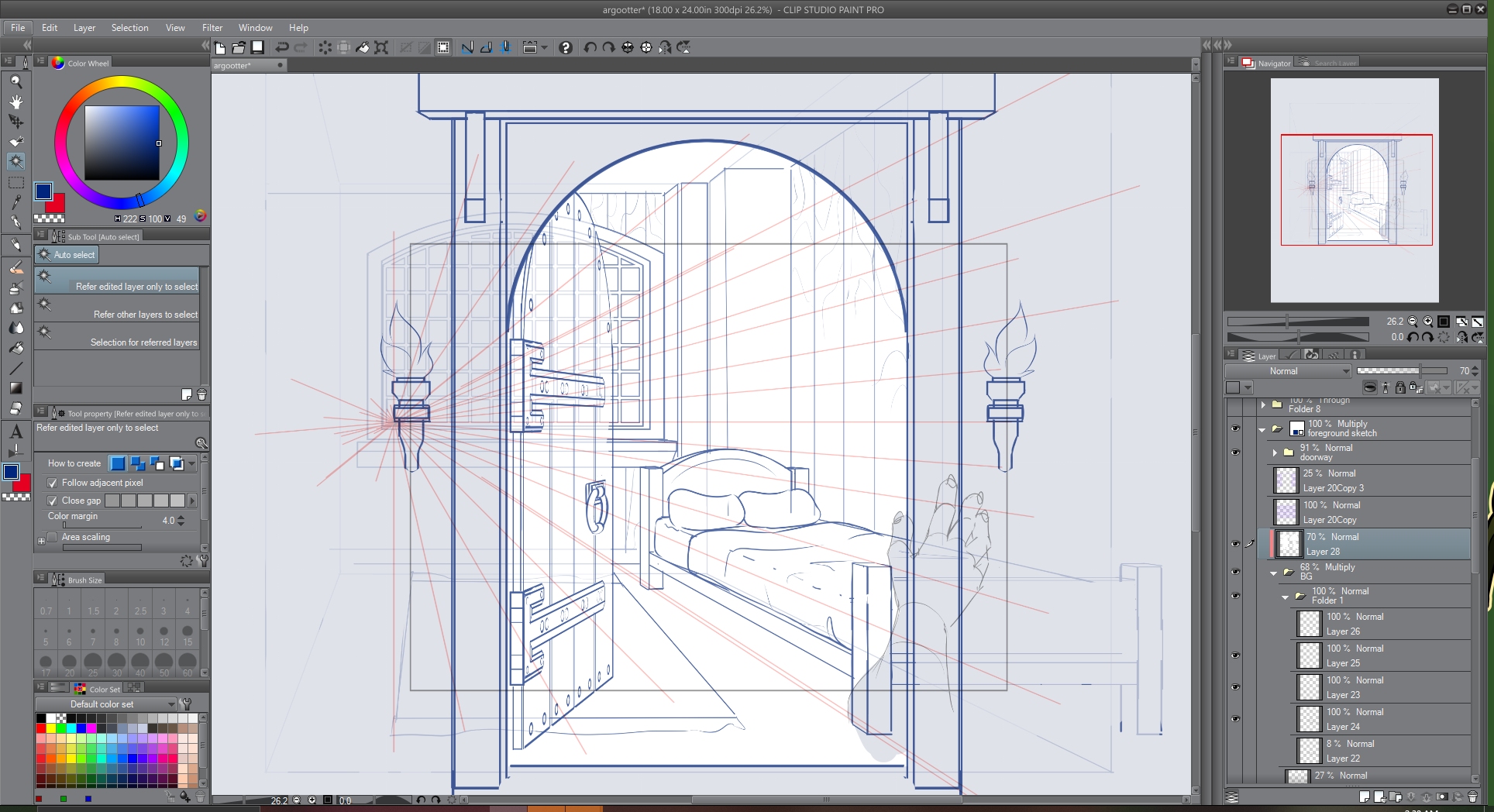
Task: Open the Selection menu
Action: coord(129,27)
